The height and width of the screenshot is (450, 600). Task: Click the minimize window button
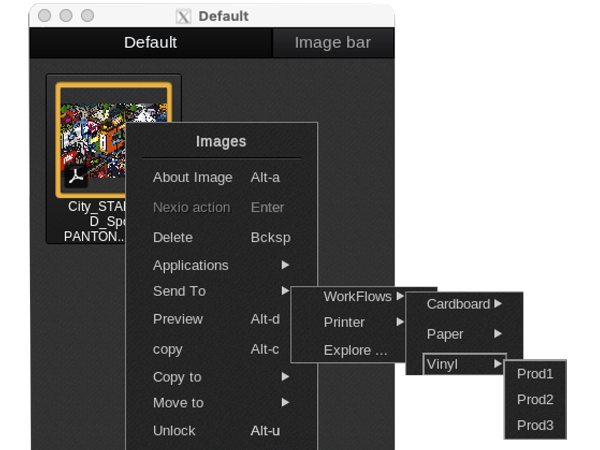66,16
